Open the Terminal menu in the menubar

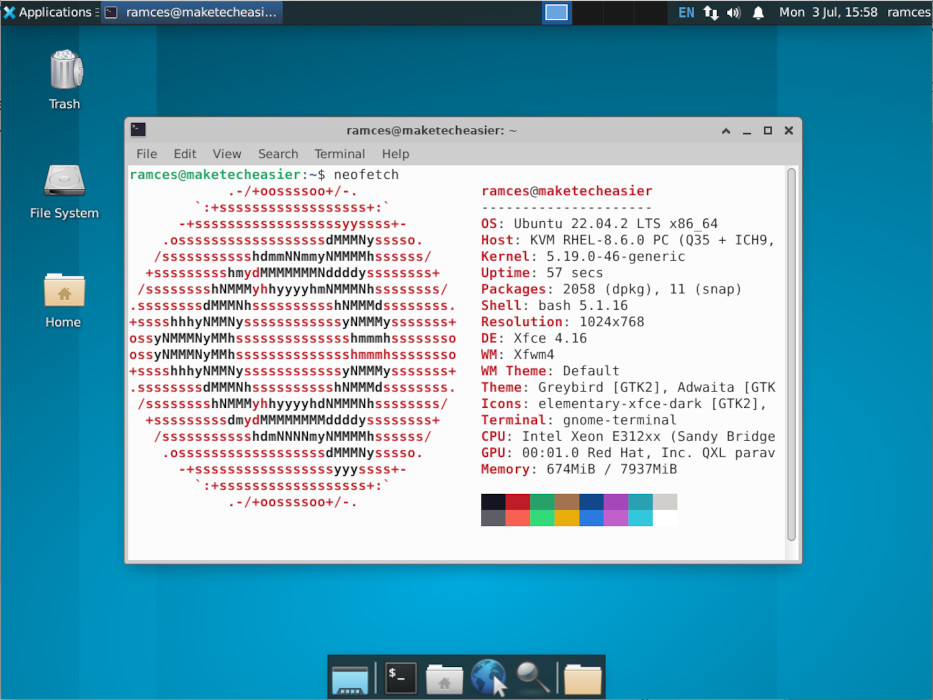click(339, 154)
